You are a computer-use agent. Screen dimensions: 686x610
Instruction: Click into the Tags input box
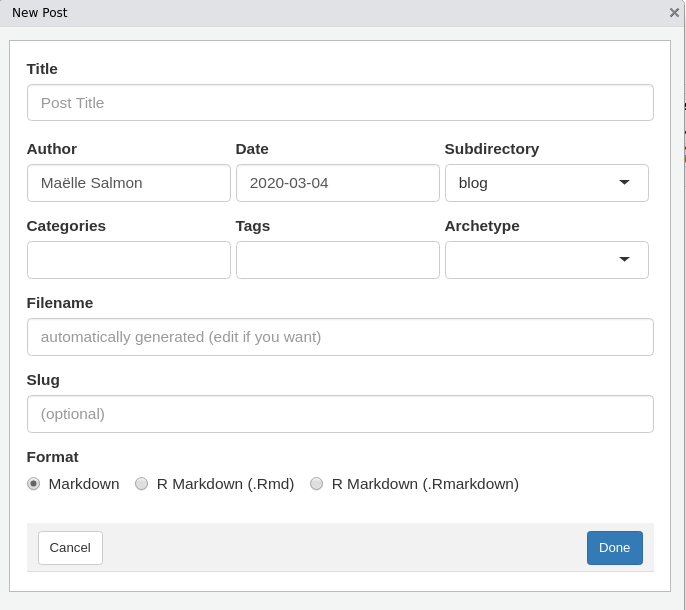(x=338, y=260)
